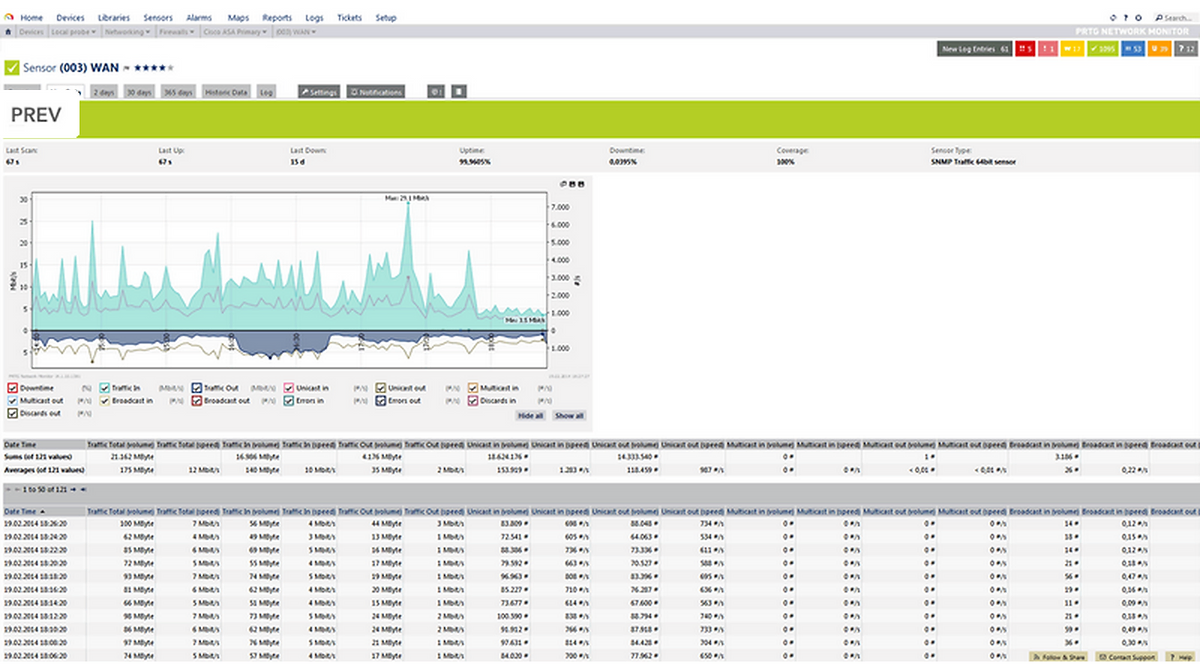Expand the Local probe breadcrumb dropdown

click(x=73, y=32)
